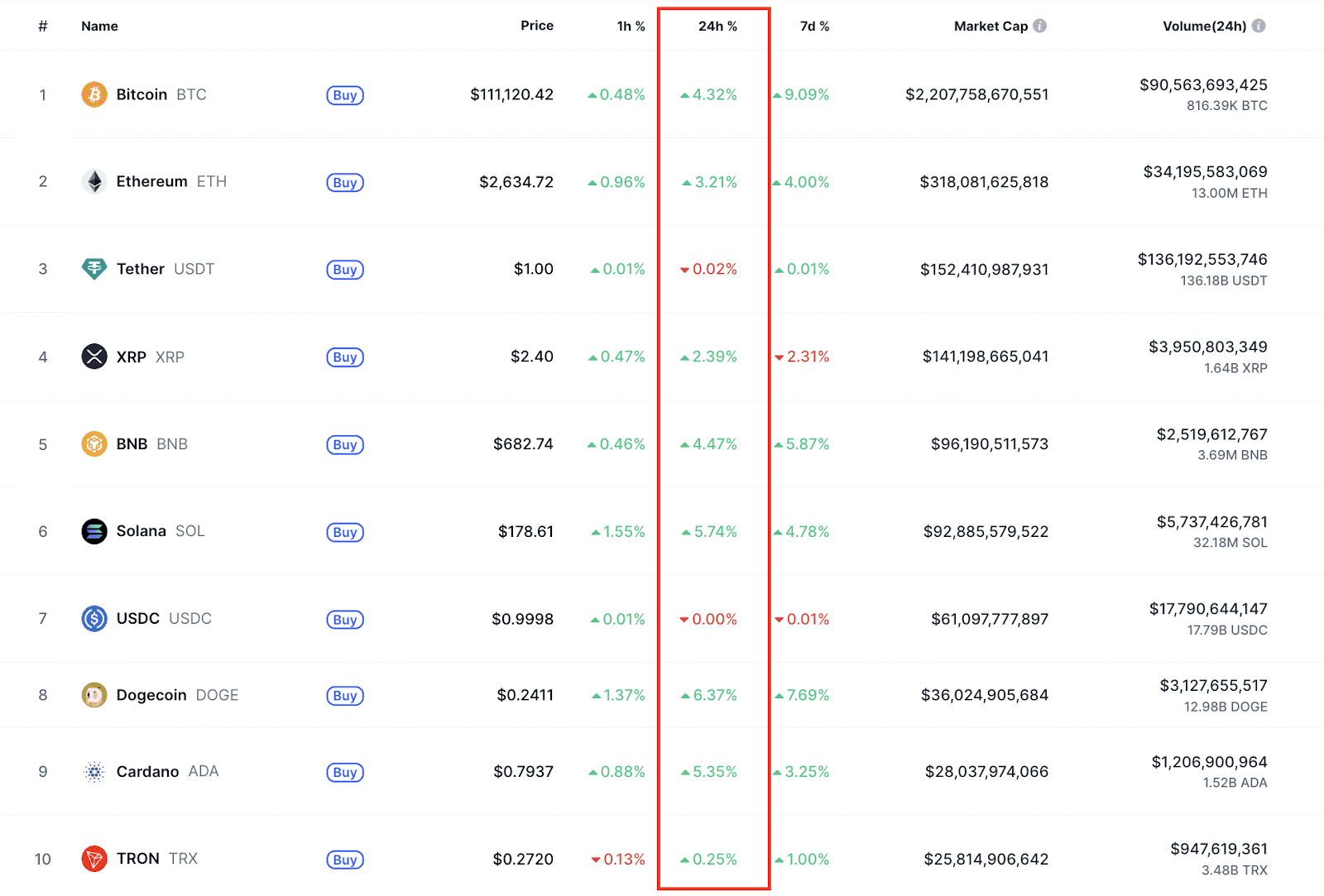The height and width of the screenshot is (896, 1324).
Task: Click Dogecoin 24h change 6.37%
Action: 709,695
